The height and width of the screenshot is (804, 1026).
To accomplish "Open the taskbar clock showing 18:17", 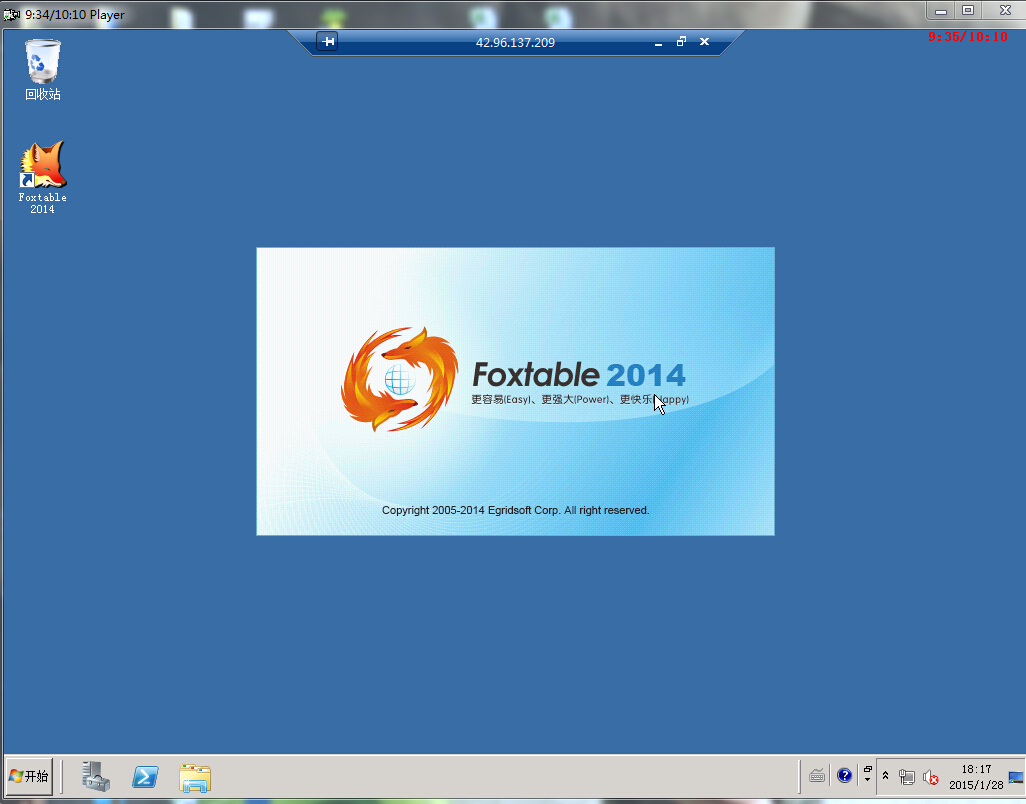I will click(x=976, y=777).
